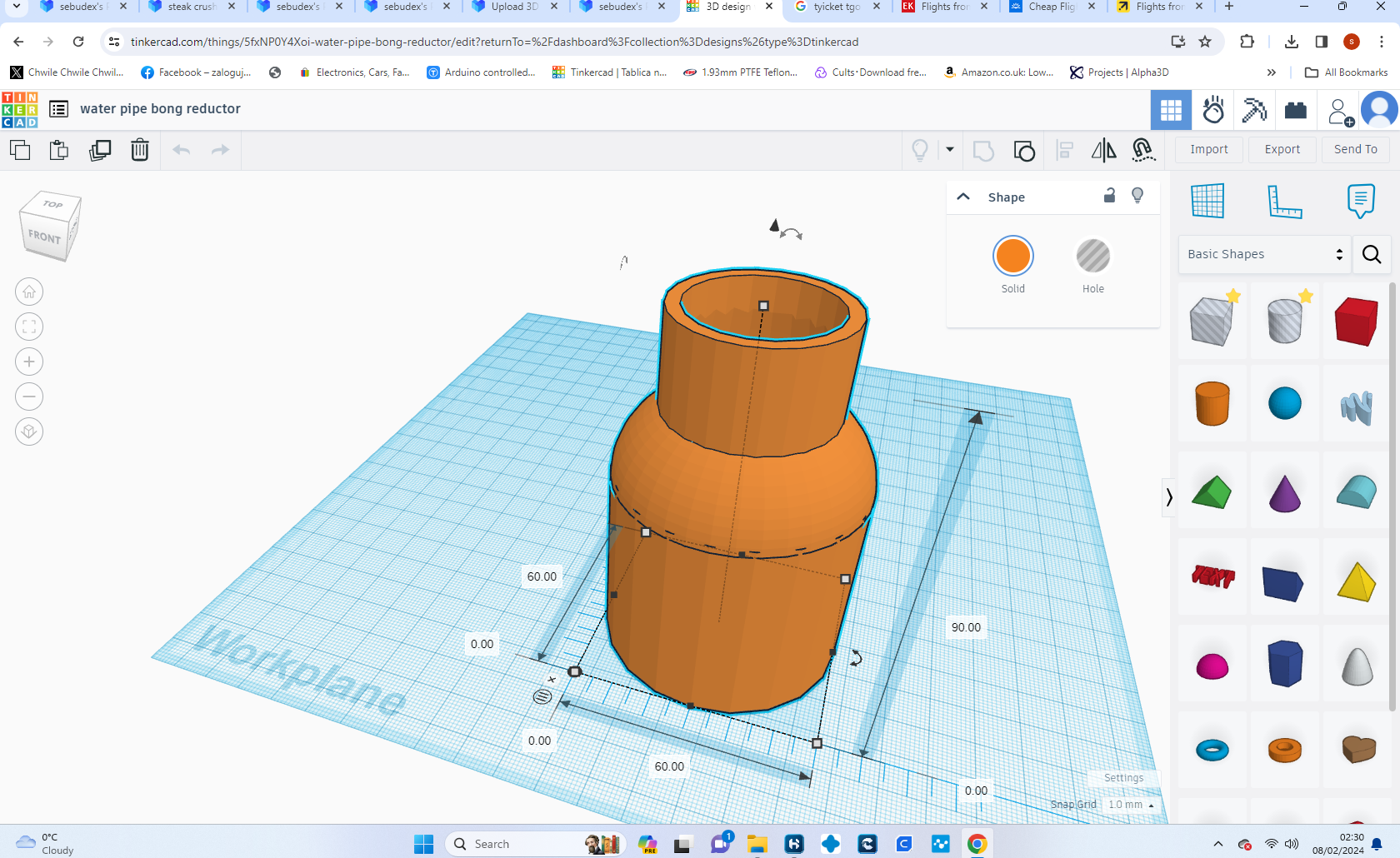1400x858 pixels.
Task: Open the Align tool
Action: click(x=1064, y=151)
